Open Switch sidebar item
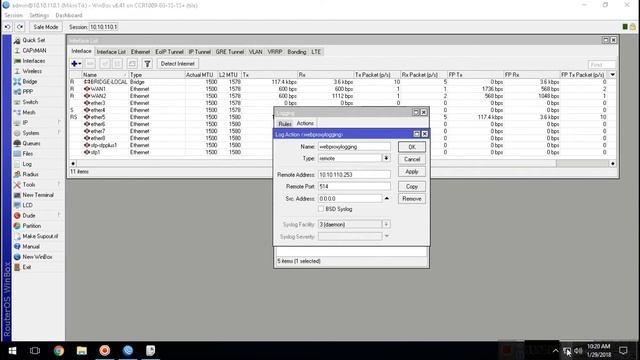640x360 pixels. pos(30,102)
